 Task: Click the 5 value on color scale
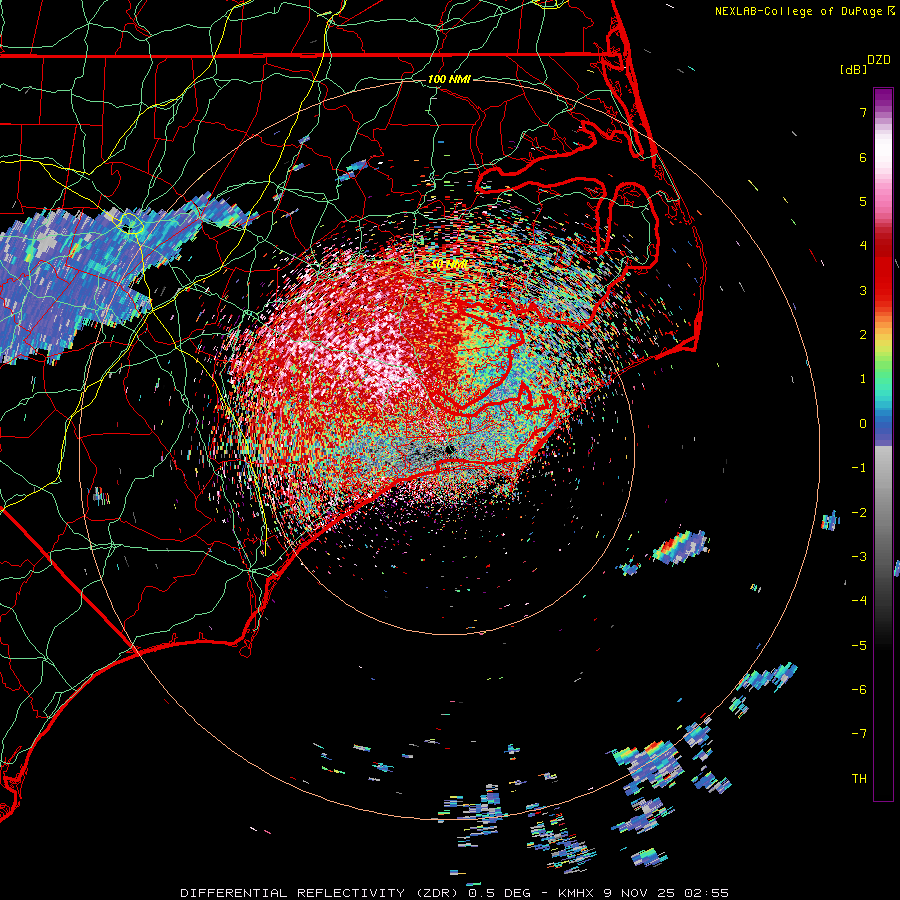pyautogui.click(x=863, y=202)
